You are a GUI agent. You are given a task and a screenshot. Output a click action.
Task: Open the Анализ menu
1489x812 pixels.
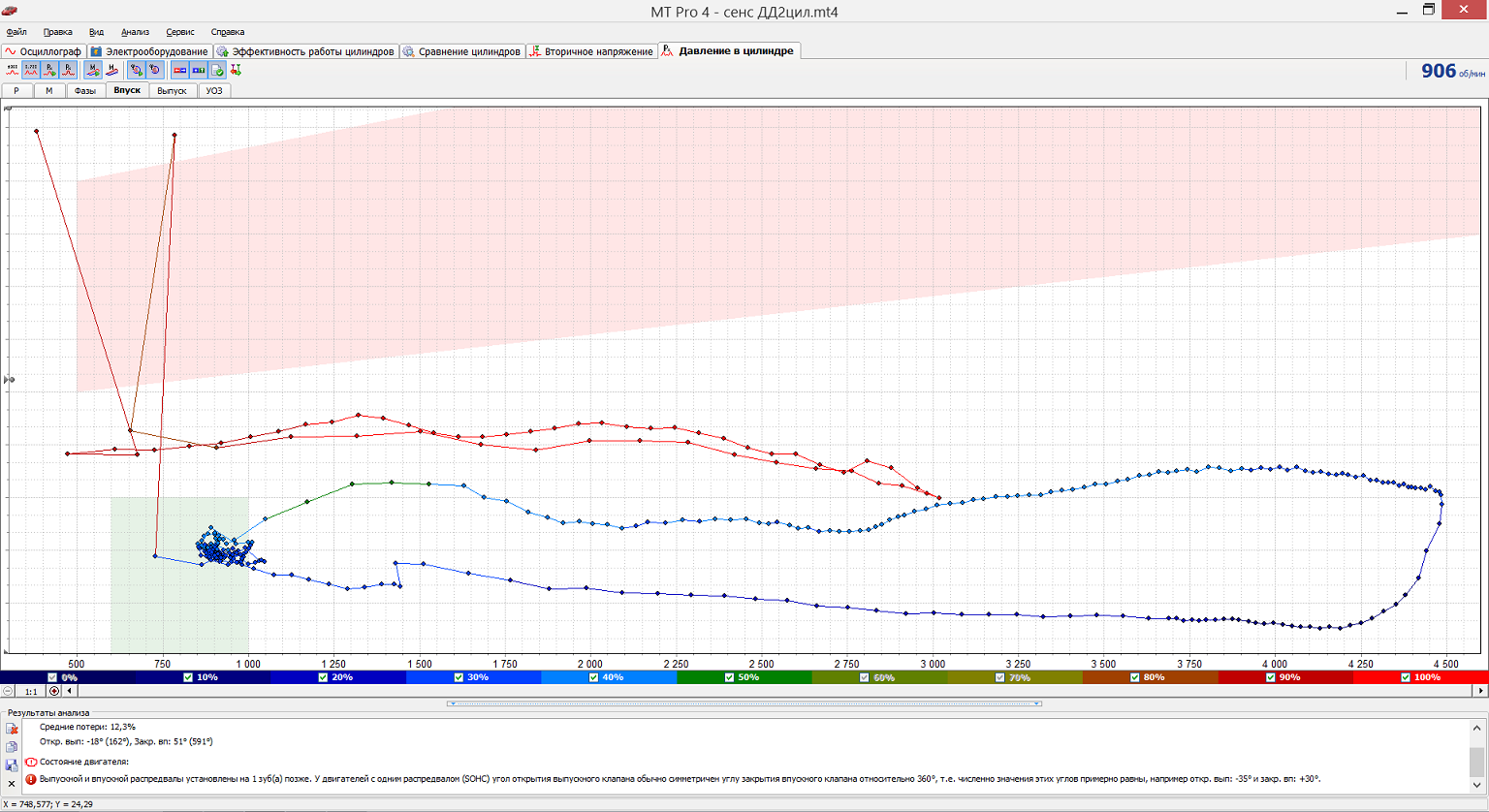click(x=136, y=32)
